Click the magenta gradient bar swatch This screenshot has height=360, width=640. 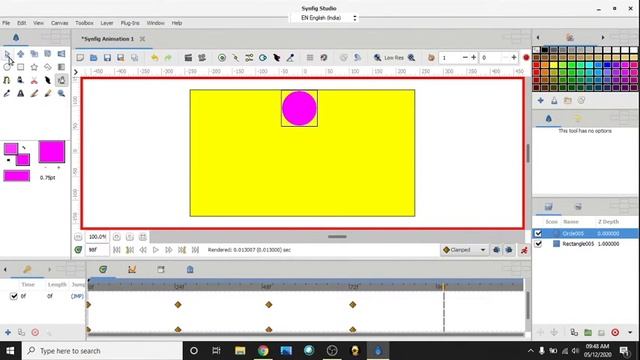pyautogui.click(x=17, y=176)
